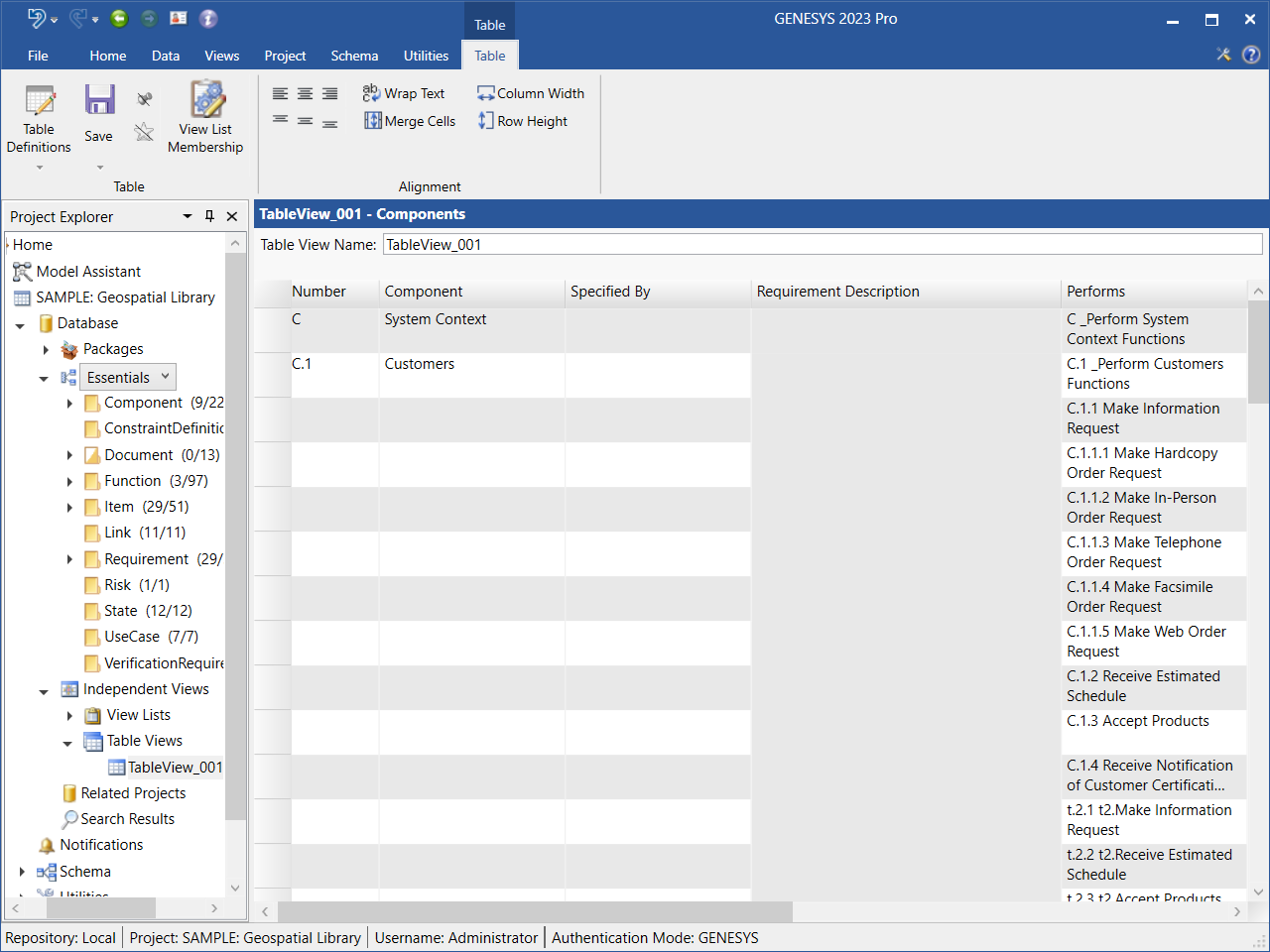Image resolution: width=1270 pixels, height=952 pixels.
Task: Center text horizontally in cells
Action: pos(306,93)
